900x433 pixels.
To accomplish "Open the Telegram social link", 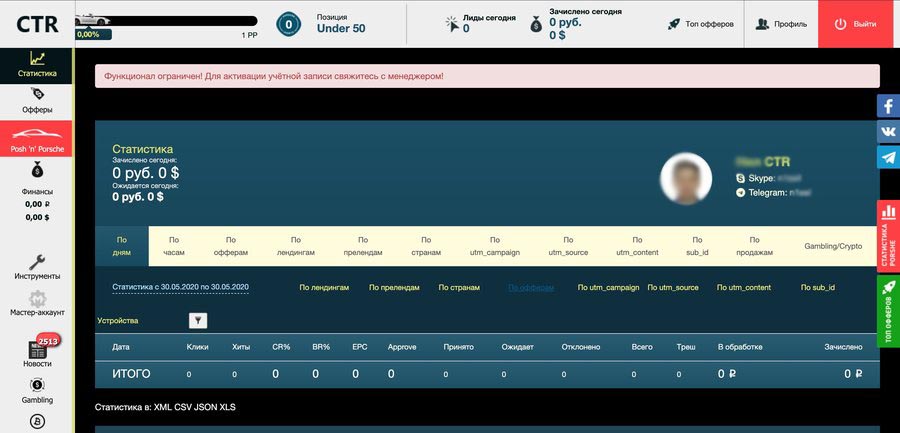I will coord(888,157).
